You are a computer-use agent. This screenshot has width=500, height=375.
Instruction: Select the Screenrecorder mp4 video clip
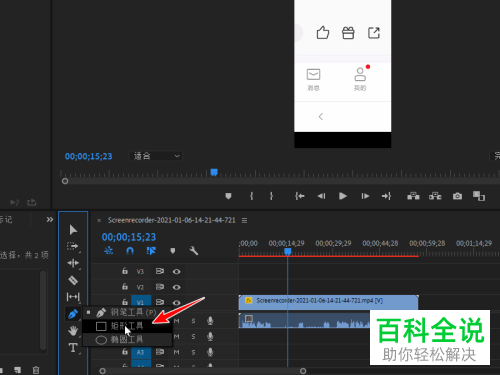pyautogui.click(x=329, y=302)
